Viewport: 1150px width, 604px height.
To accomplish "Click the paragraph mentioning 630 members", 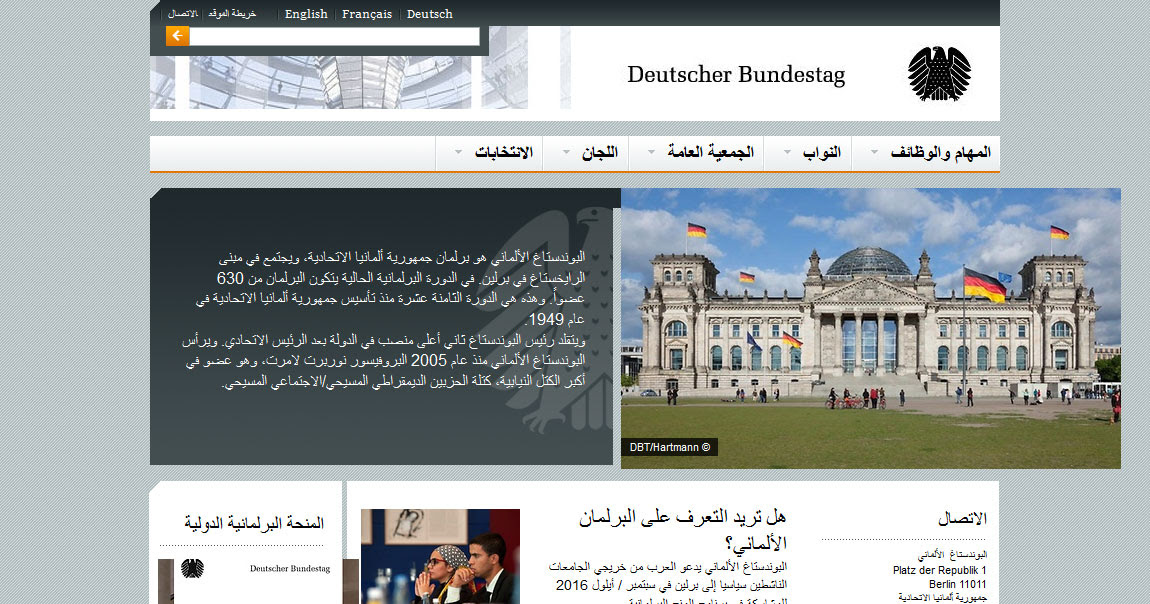I will coord(390,289).
